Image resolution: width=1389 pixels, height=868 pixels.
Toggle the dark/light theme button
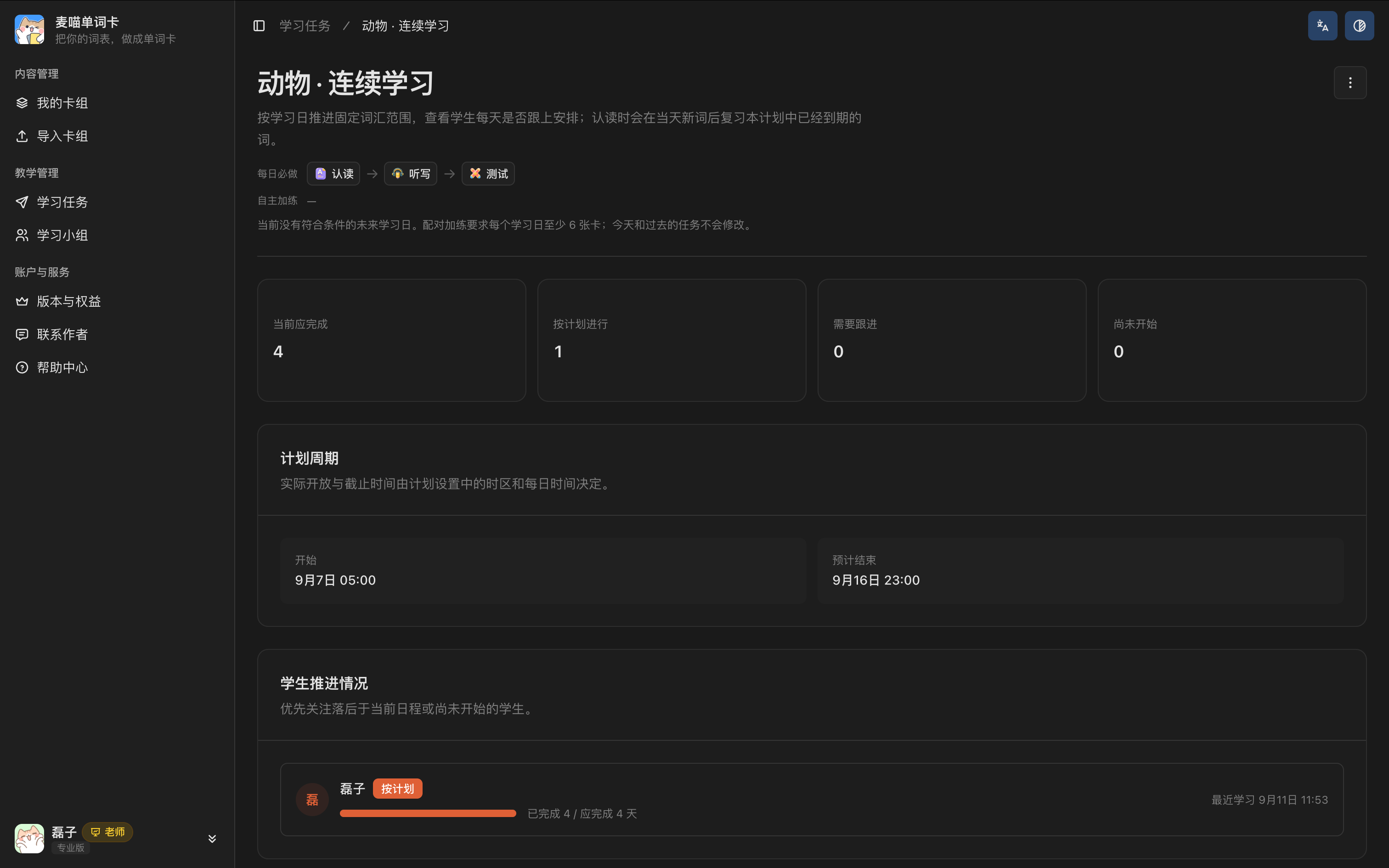click(x=1359, y=26)
